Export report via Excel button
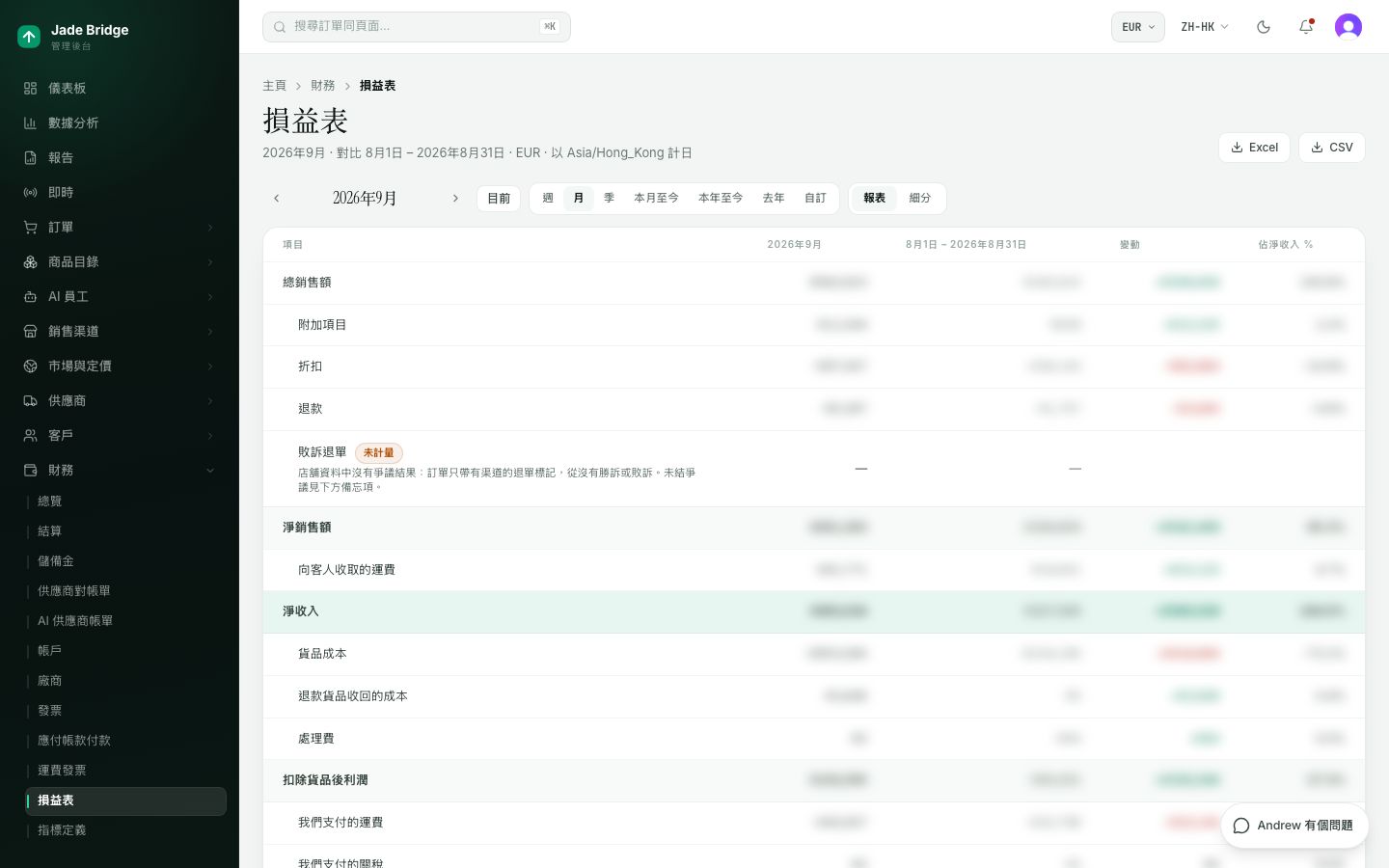The image size is (1389, 868). coord(1254,148)
